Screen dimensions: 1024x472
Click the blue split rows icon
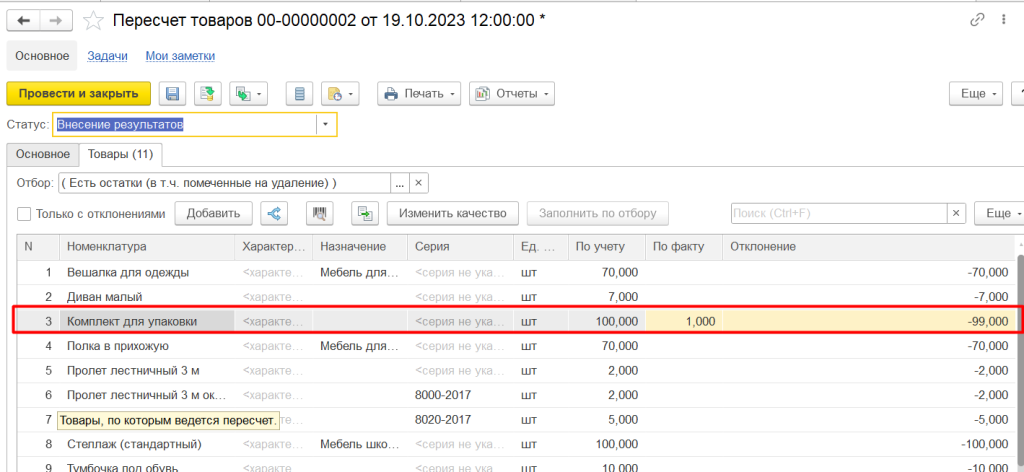pyautogui.click(x=274, y=213)
